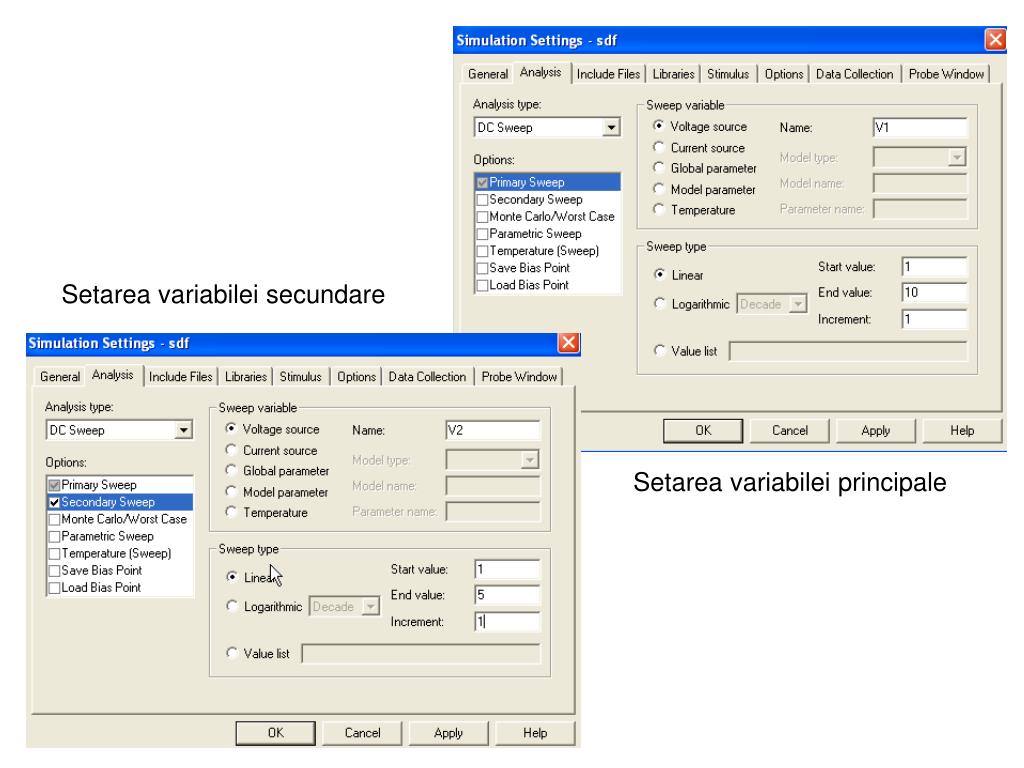Open Probe Window tab in V1 window

(946, 74)
